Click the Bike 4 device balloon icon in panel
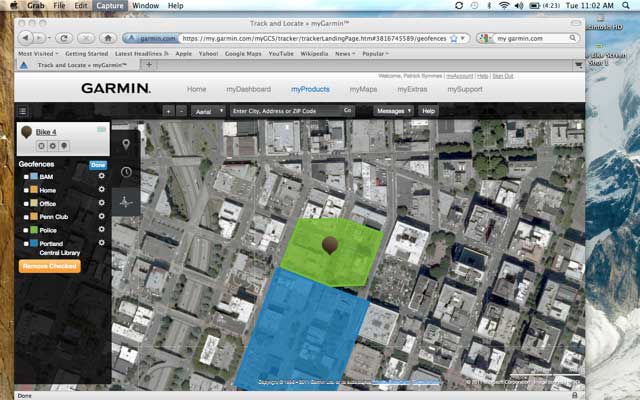This screenshot has width=640, height=400. [x=27, y=132]
